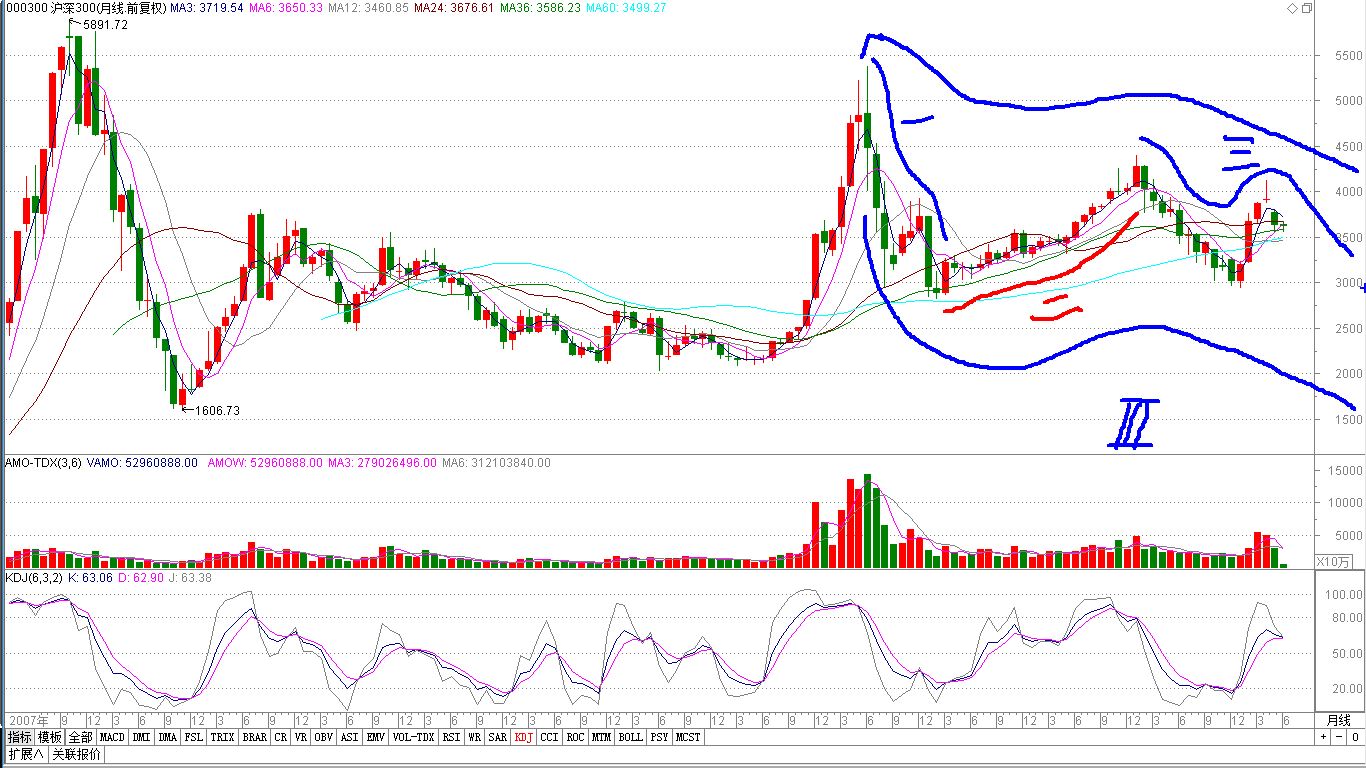Click the volume MA6: 312103840.00 value
Screen dimensions: 1366x768
coord(497,463)
